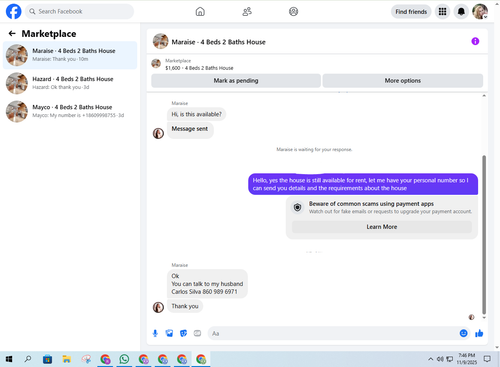The height and width of the screenshot is (367, 500).
Task: Open the Windows Start menu
Action: [x=9, y=359]
